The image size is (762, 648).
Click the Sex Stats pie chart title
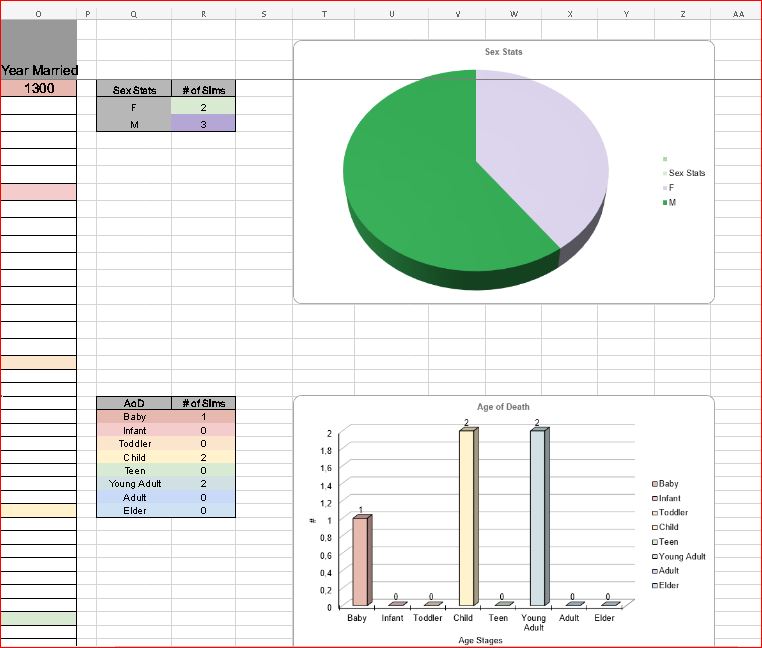click(503, 52)
